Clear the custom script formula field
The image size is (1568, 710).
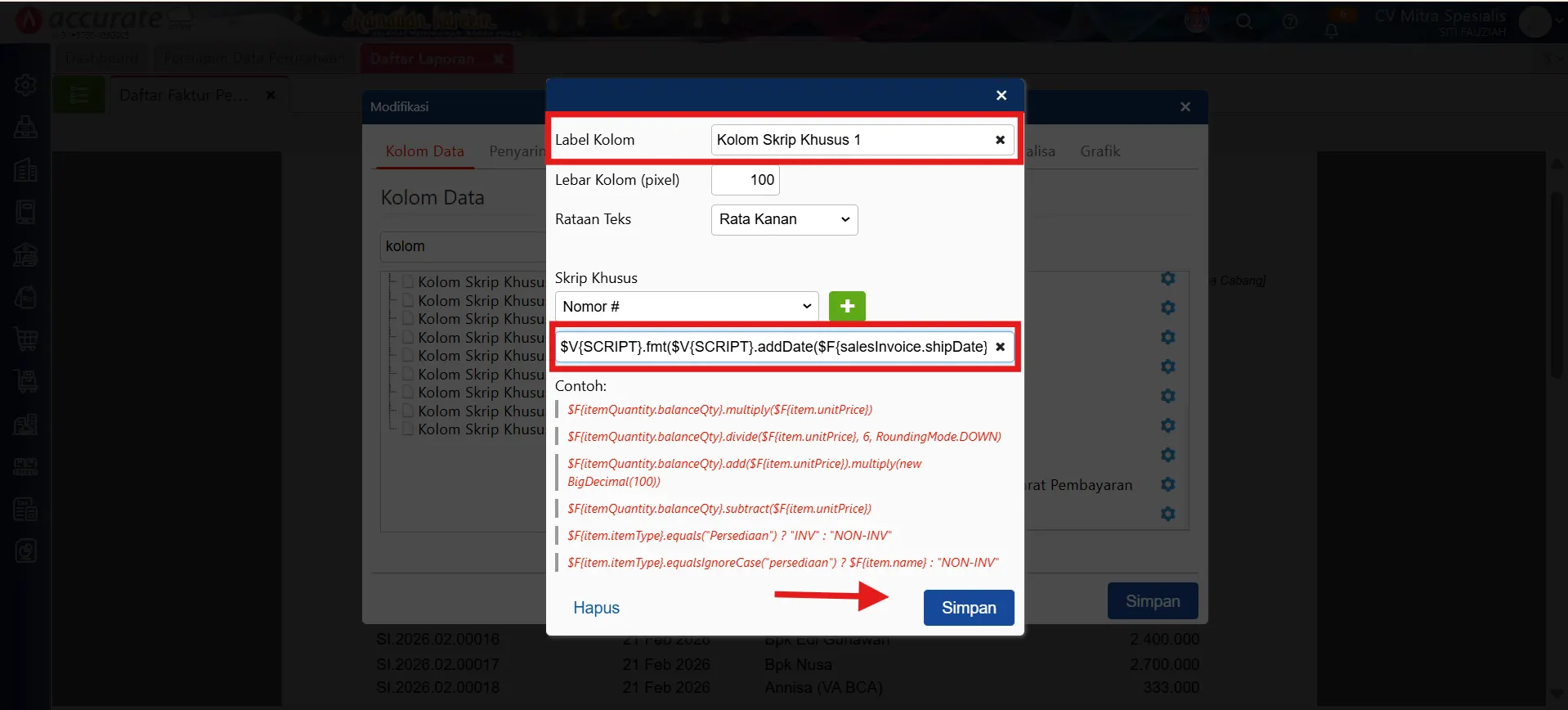(x=1000, y=347)
